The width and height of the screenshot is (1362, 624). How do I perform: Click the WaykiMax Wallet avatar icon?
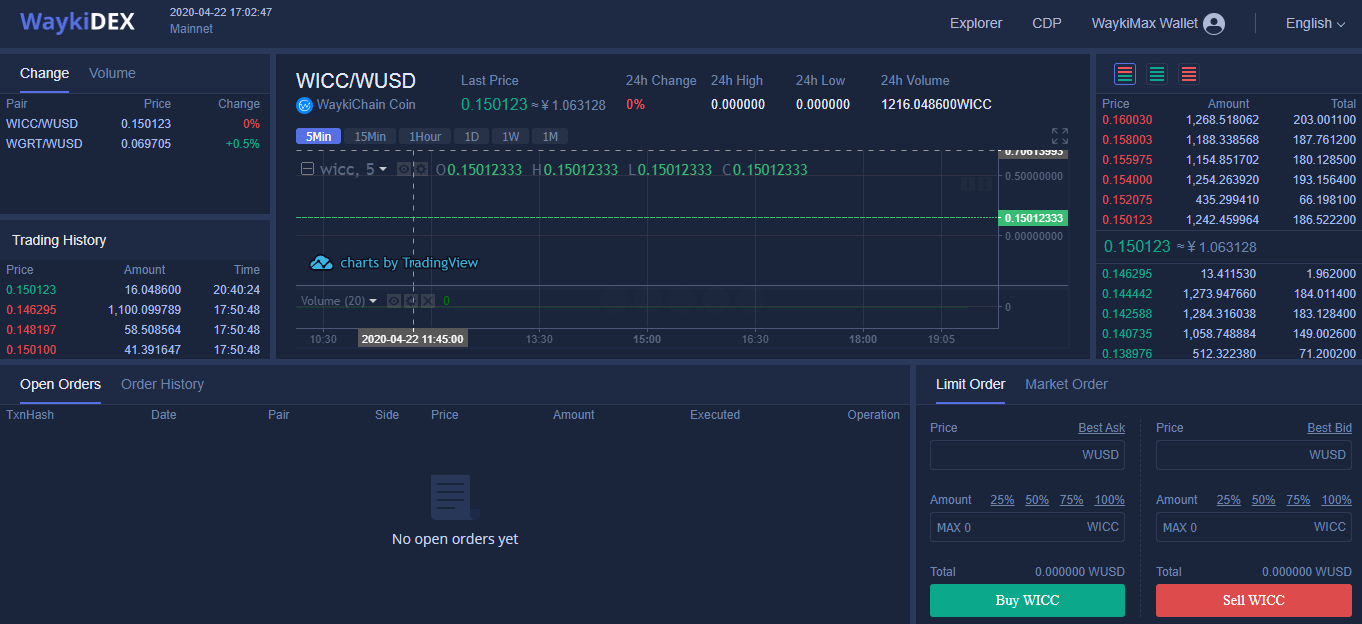(1214, 24)
